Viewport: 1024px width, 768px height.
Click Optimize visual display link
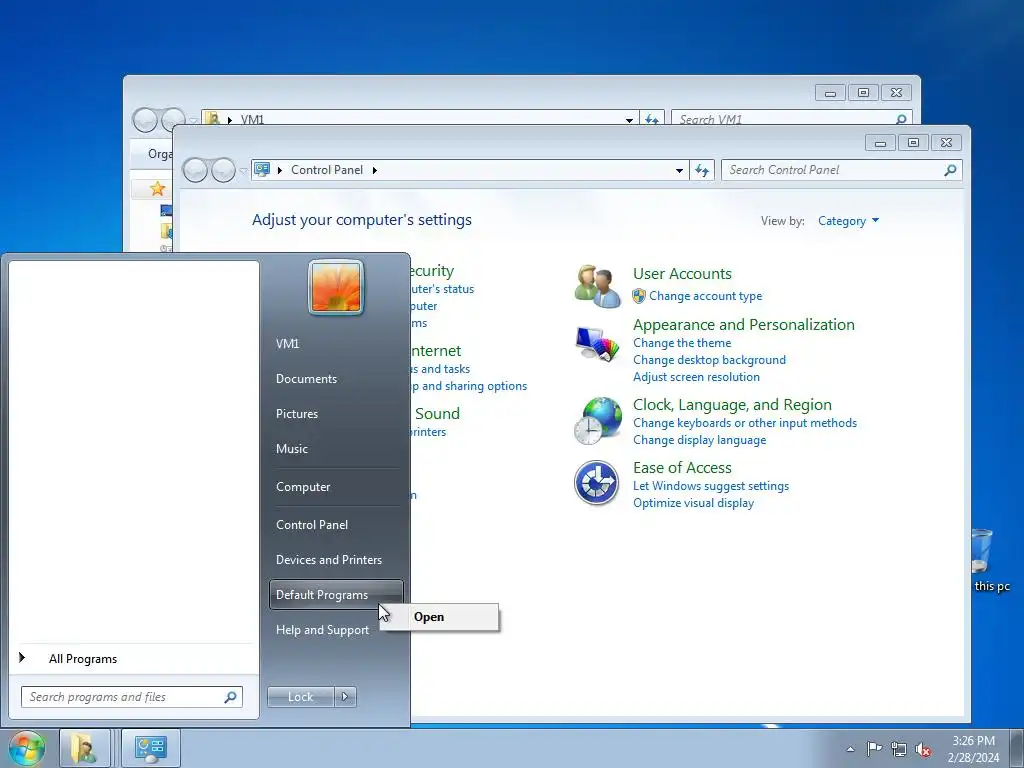pyautogui.click(x=693, y=503)
